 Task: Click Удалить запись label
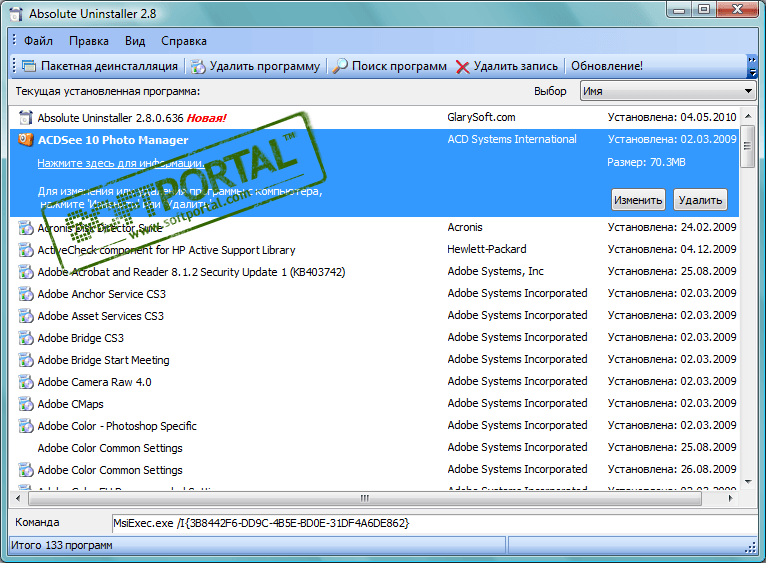click(515, 66)
